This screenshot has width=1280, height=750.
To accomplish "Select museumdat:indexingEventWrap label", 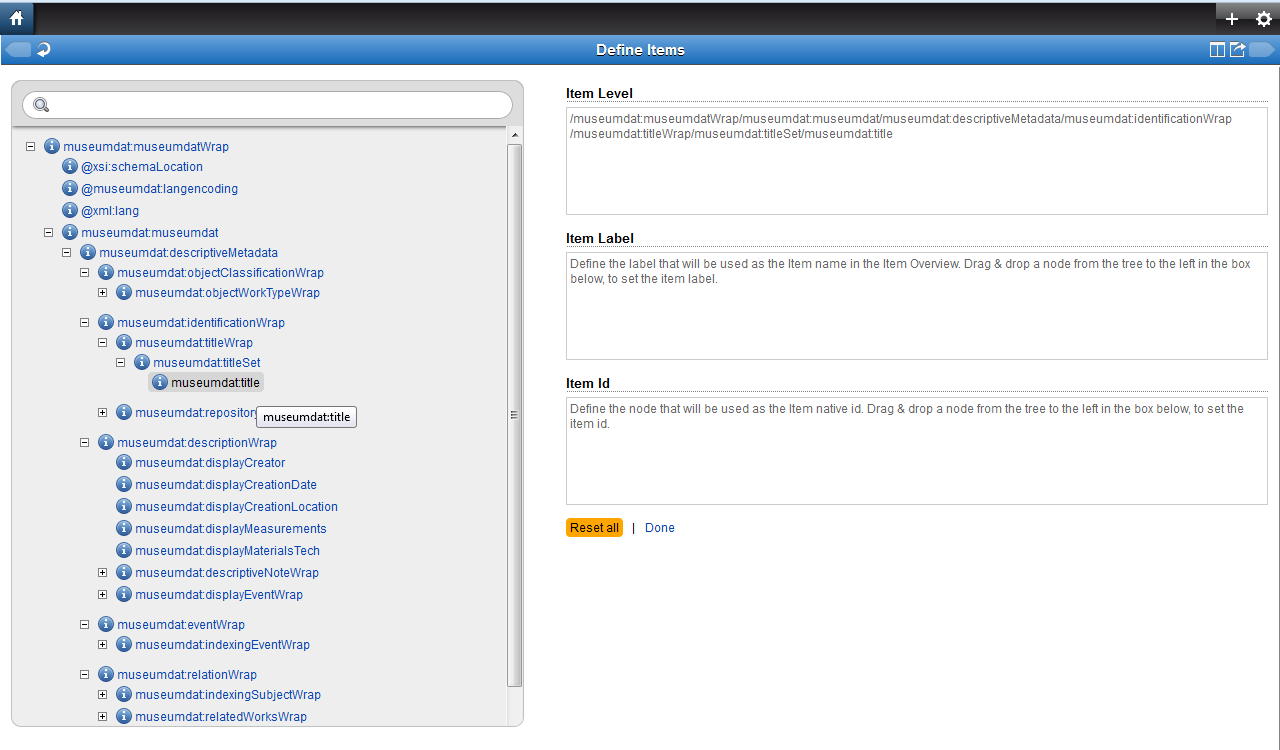I will [223, 644].
